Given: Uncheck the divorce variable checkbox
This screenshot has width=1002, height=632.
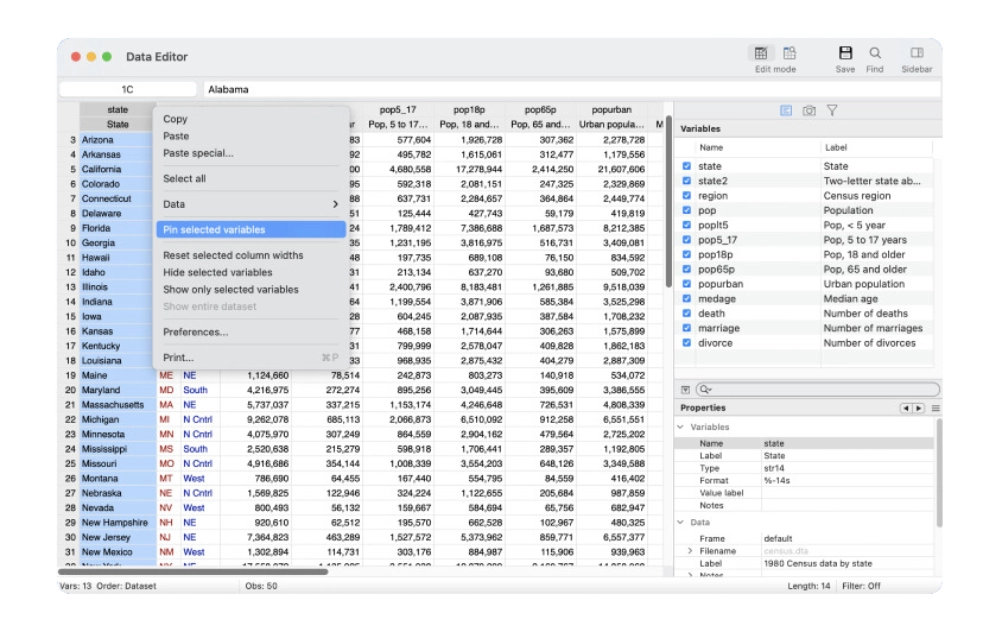Looking at the screenshot, I should click(x=686, y=343).
